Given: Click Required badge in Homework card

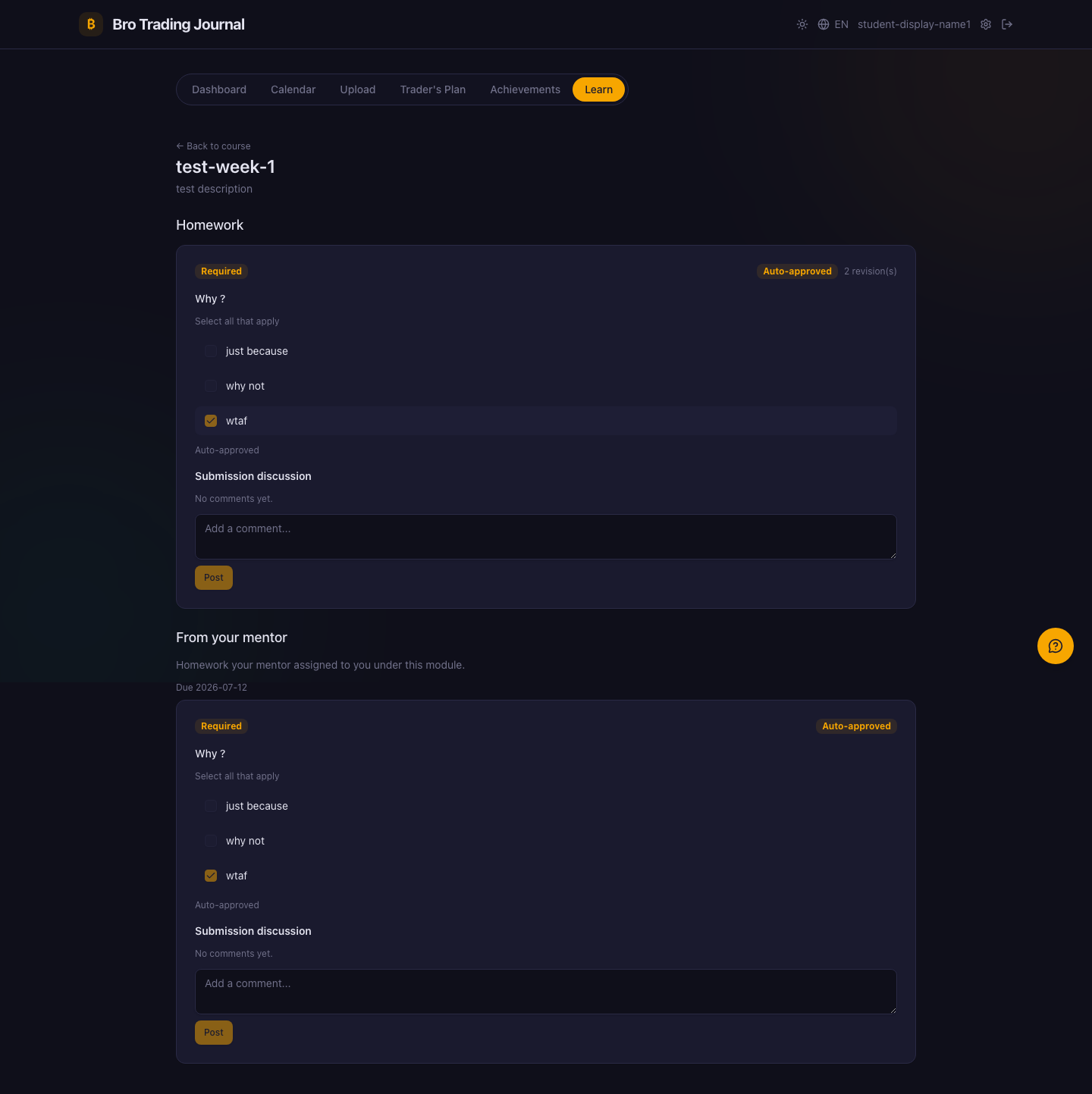Looking at the screenshot, I should (221, 271).
